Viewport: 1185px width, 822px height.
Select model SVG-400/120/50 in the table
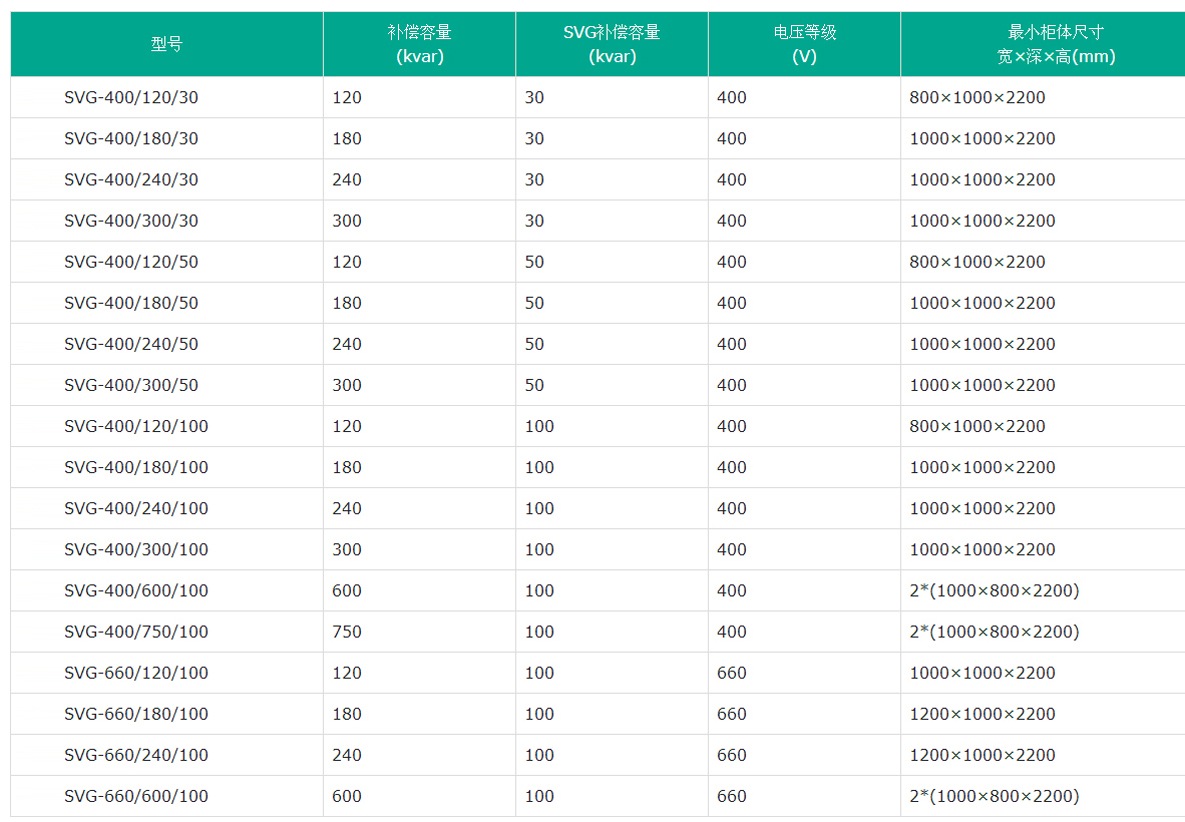pyautogui.click(x=131, y=262)
